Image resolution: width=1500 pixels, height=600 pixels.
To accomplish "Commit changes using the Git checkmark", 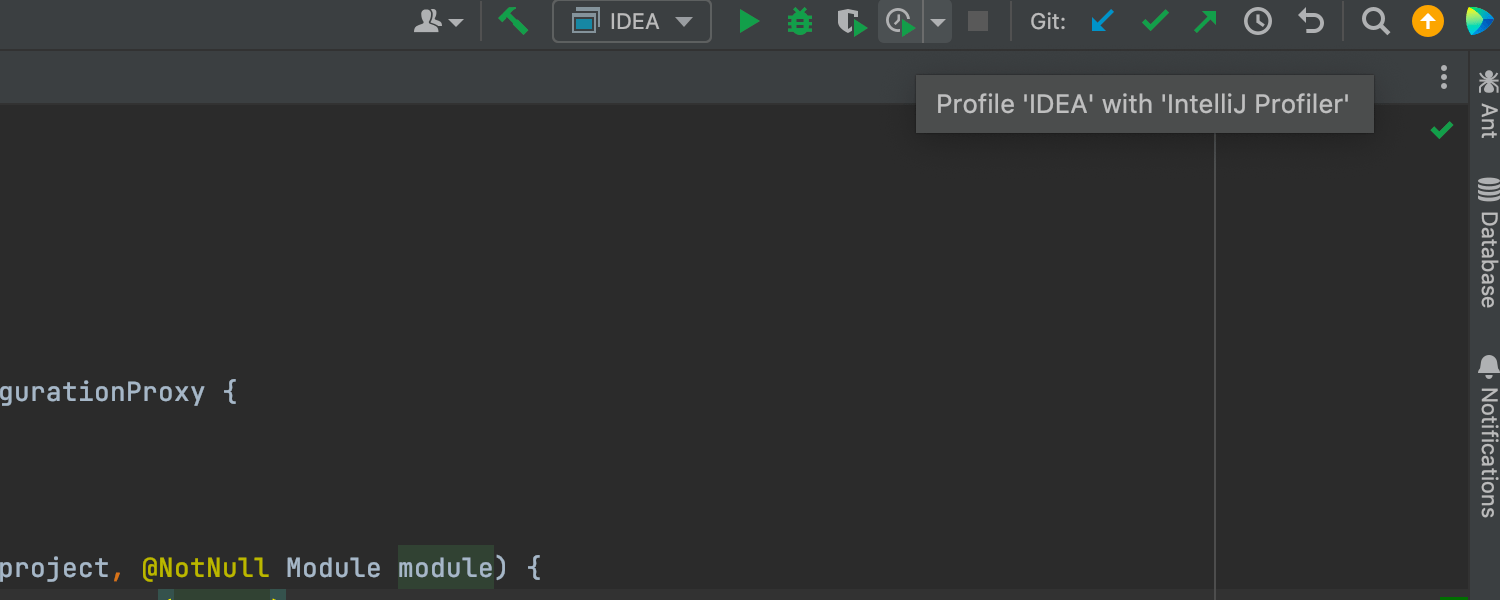I will [1155, 21].
